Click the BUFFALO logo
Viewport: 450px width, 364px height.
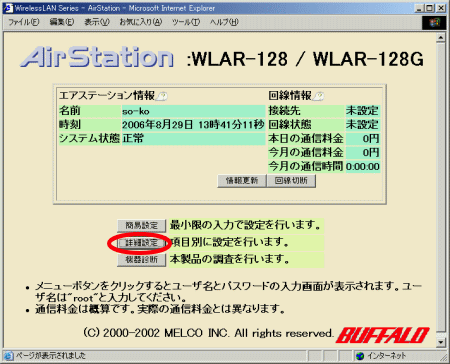pyautogui.click(x=382, y=335)
